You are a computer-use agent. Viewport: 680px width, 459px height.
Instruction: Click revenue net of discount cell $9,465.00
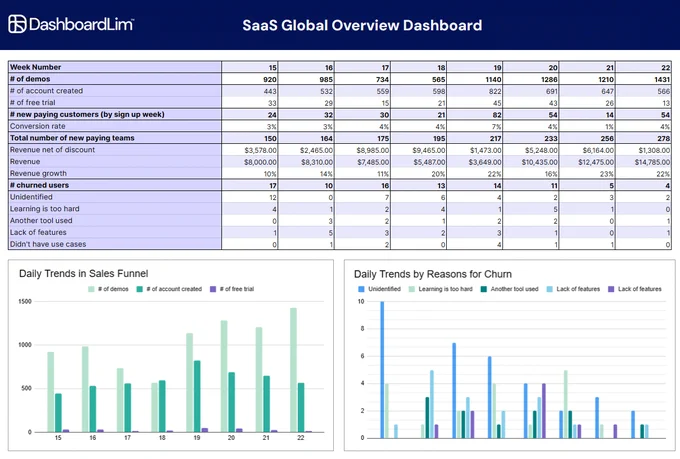point(428,150)
